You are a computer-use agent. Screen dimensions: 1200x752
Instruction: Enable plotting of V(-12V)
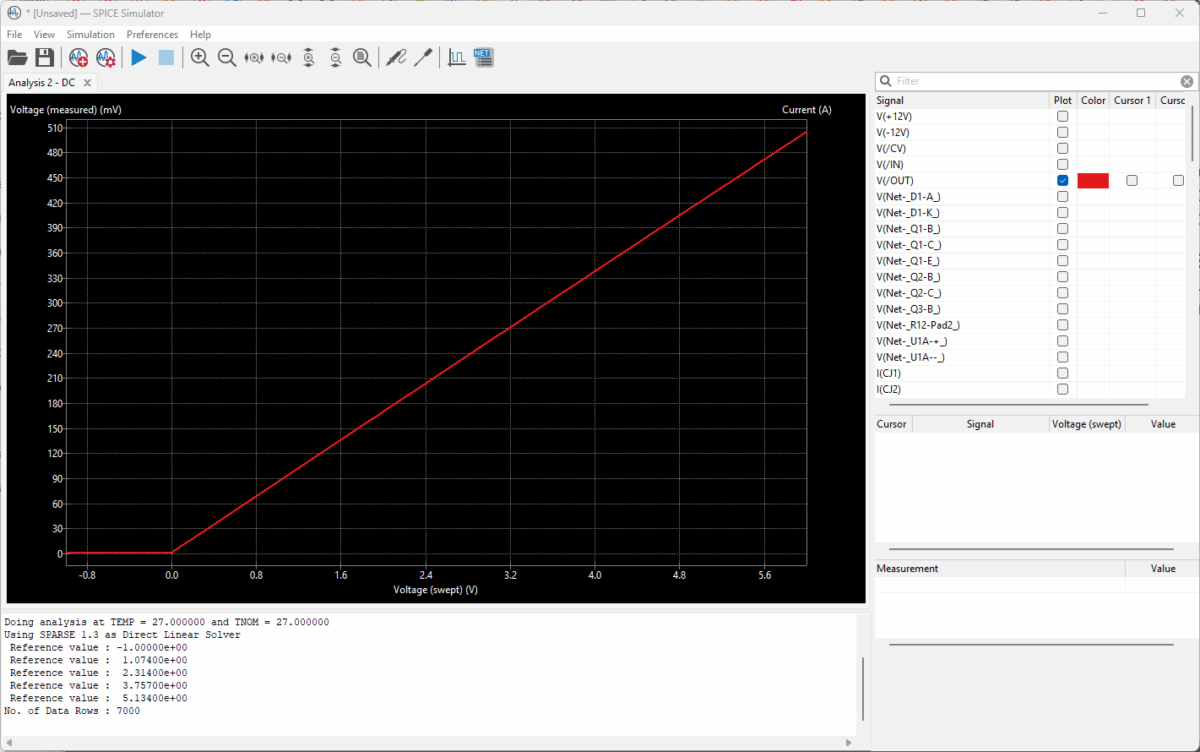(x=1062, y=132)
